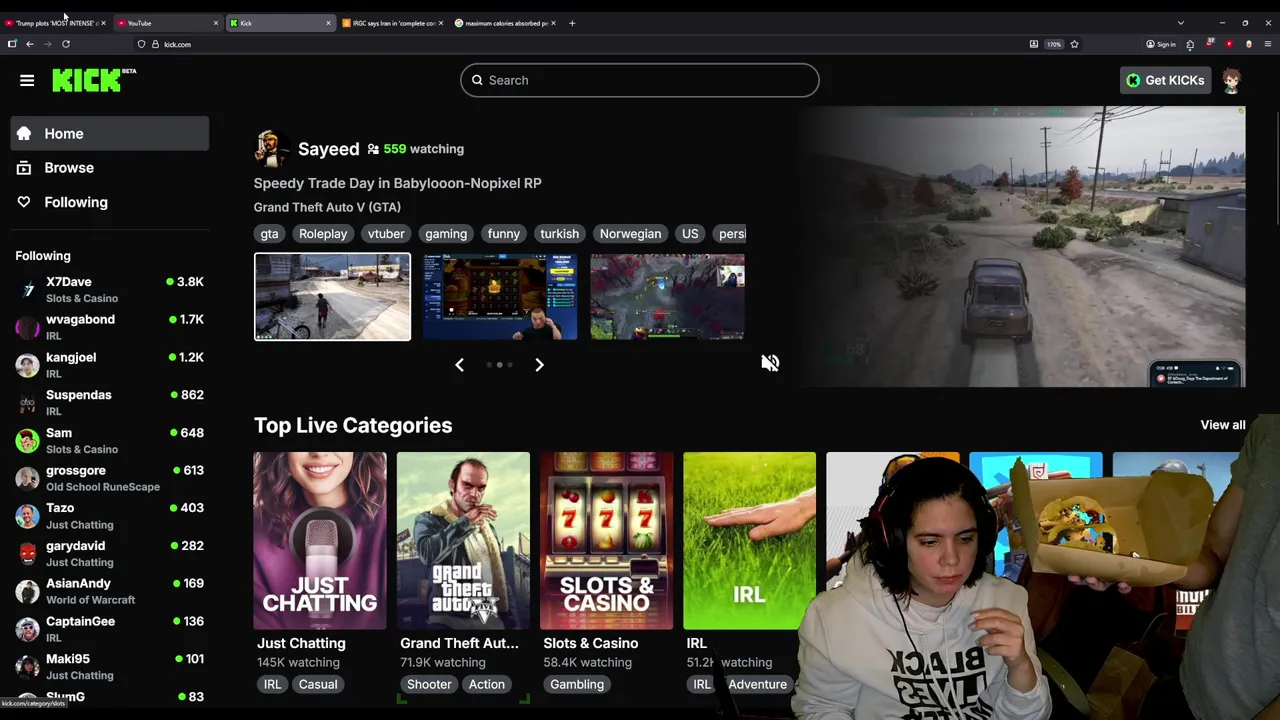Open Grand Theft Auto category card
This screenshot has height=720, width=1280.
tap(463, 541)
